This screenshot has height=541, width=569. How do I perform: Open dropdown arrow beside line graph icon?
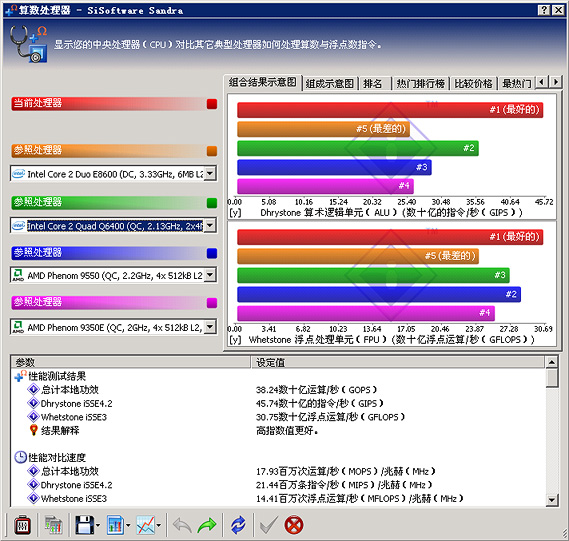coord(159,525)
